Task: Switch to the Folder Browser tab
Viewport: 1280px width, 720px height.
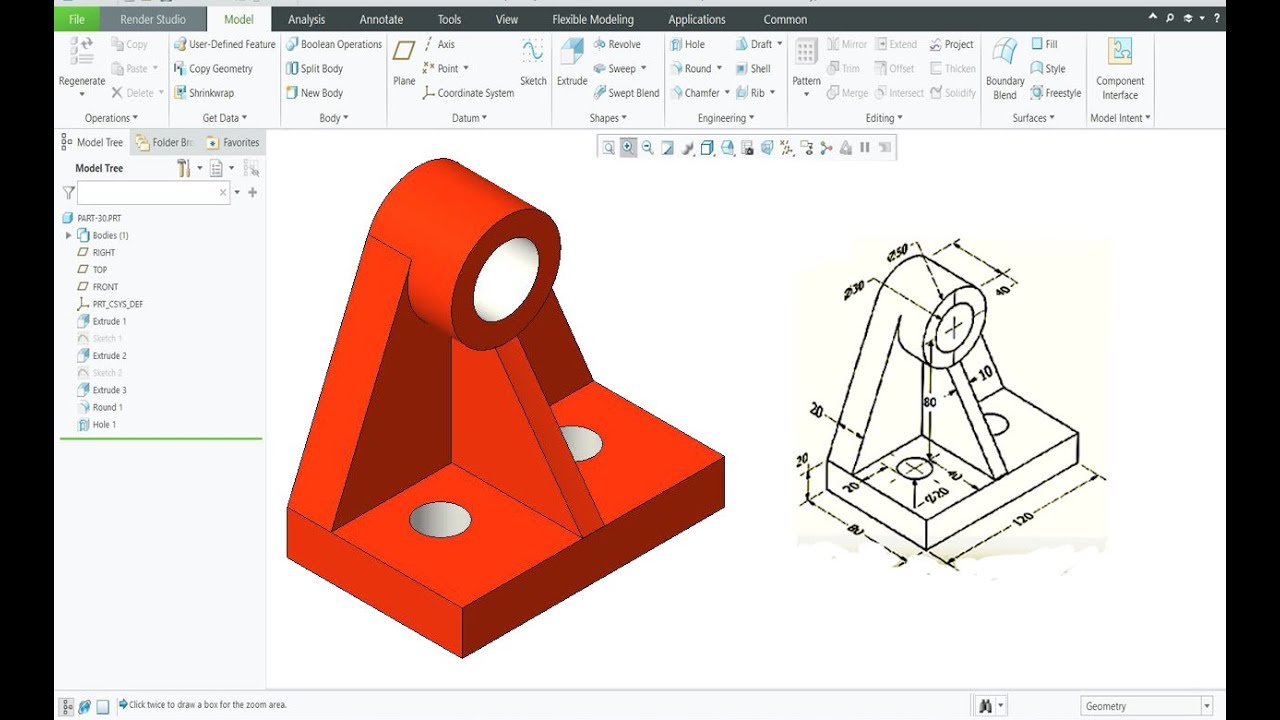Action: (164, 142)
